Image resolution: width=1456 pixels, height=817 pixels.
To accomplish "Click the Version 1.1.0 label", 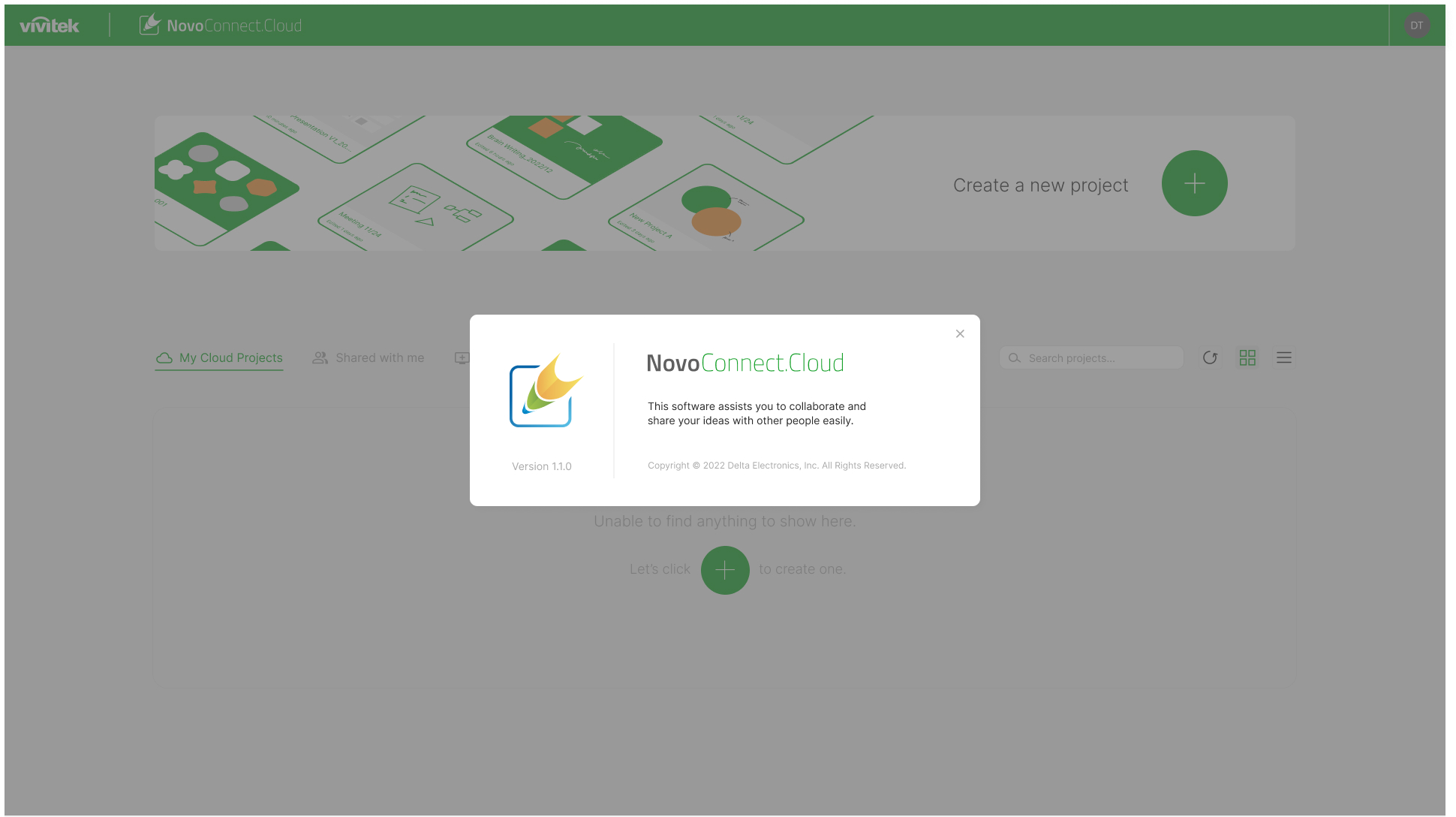I will 541,466.
